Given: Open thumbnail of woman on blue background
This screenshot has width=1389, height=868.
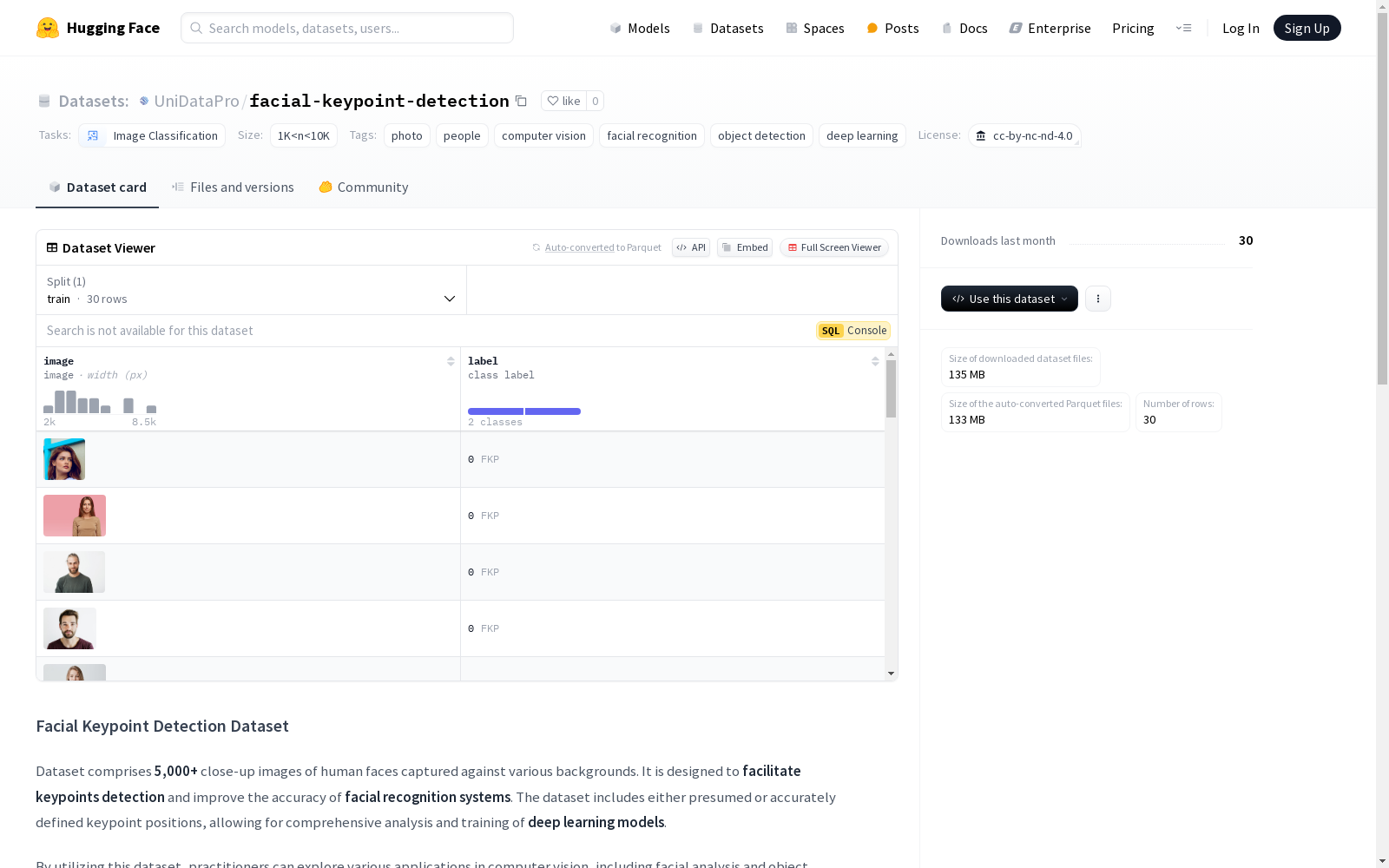Looking at the screenshot, I should pyautogui.click(x=64, y=459).
